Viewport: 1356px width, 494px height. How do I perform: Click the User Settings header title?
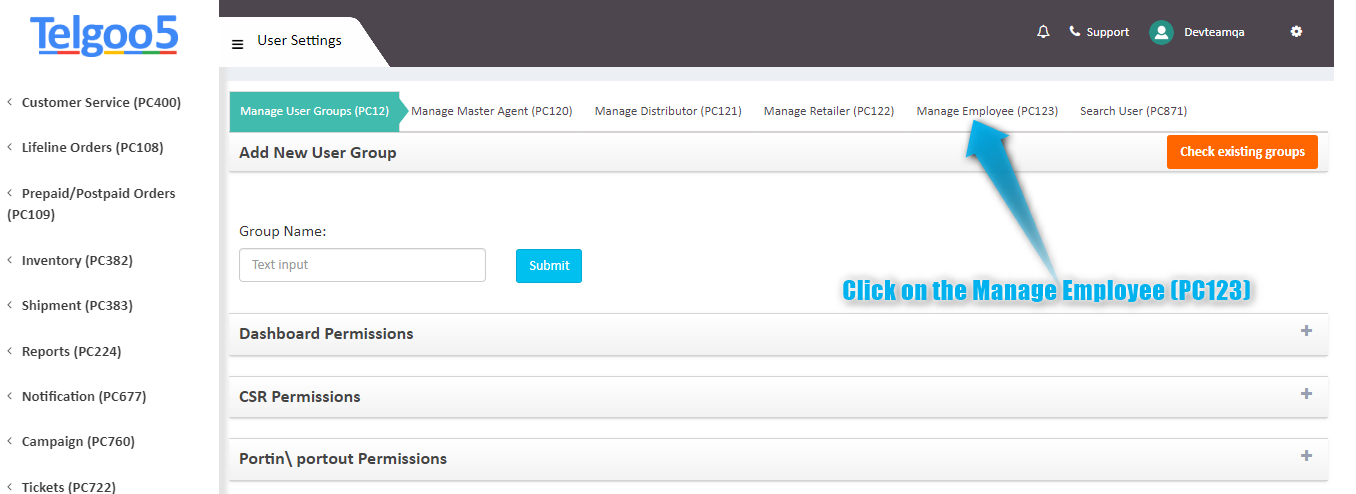point(299,41)
